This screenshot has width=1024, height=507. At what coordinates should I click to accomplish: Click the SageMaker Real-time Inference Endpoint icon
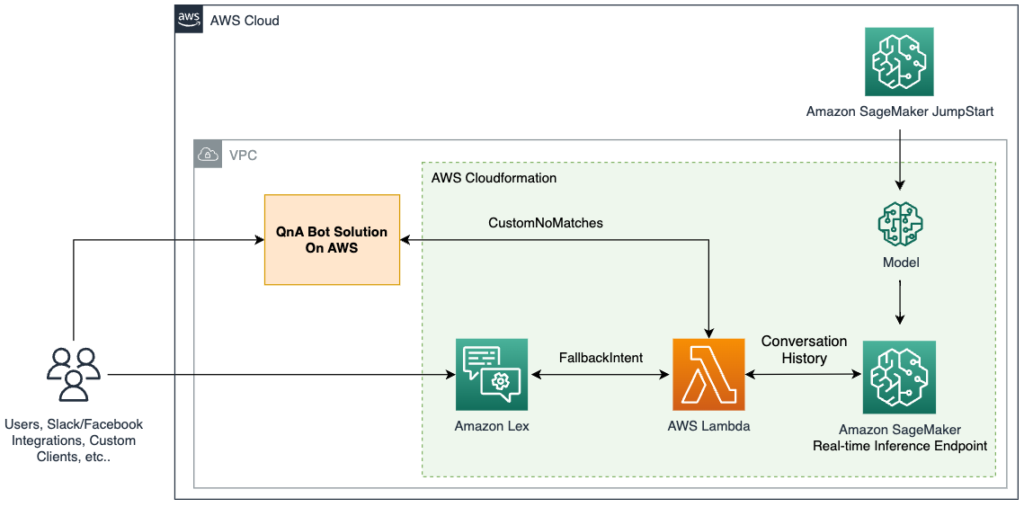899,377
